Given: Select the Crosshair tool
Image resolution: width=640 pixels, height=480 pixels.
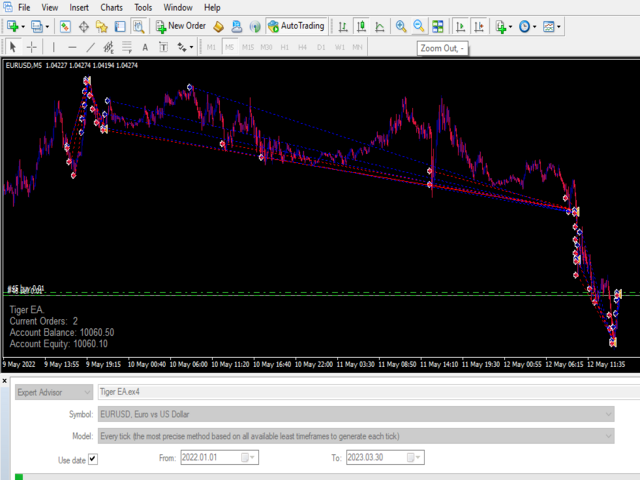Looking at the screenshot, I should (33, 46).
